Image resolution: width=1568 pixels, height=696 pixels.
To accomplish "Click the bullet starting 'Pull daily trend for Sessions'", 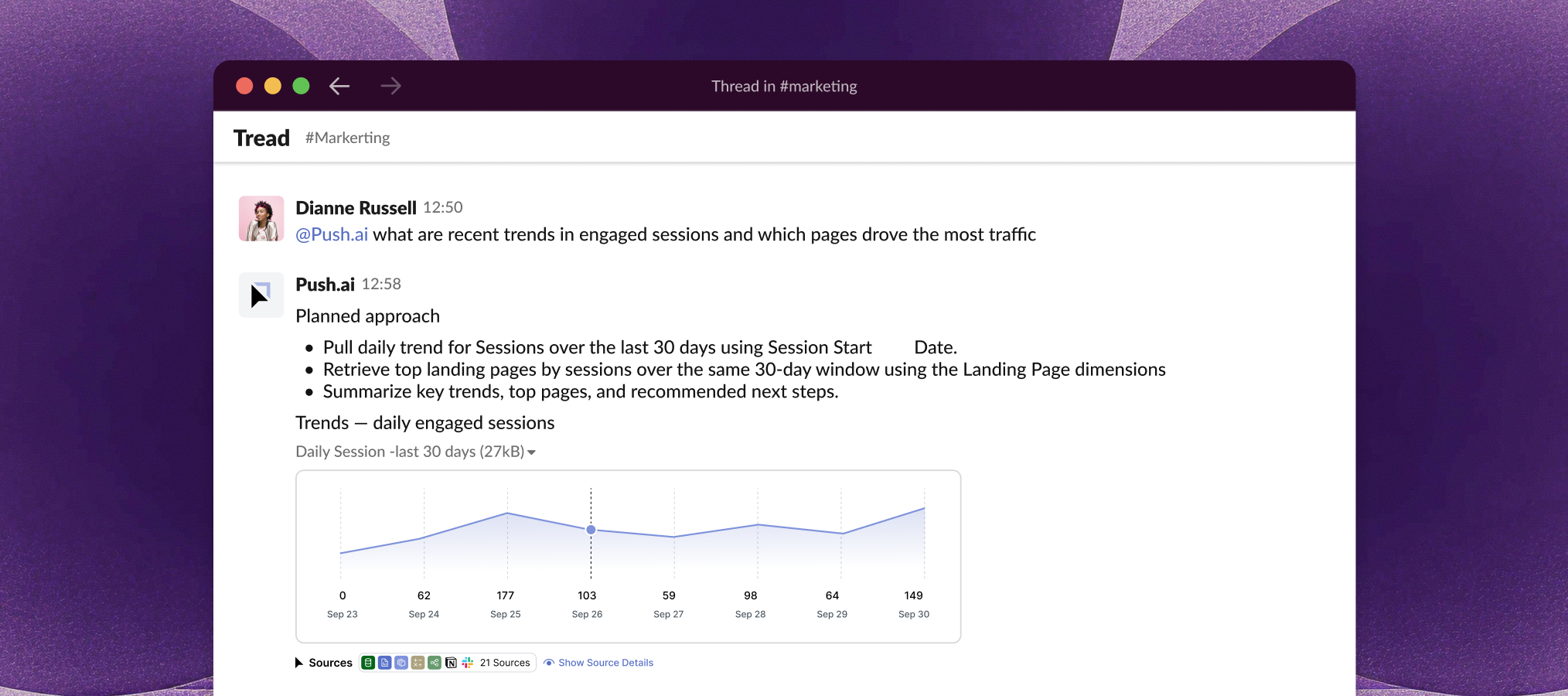I will pos(640,347).
